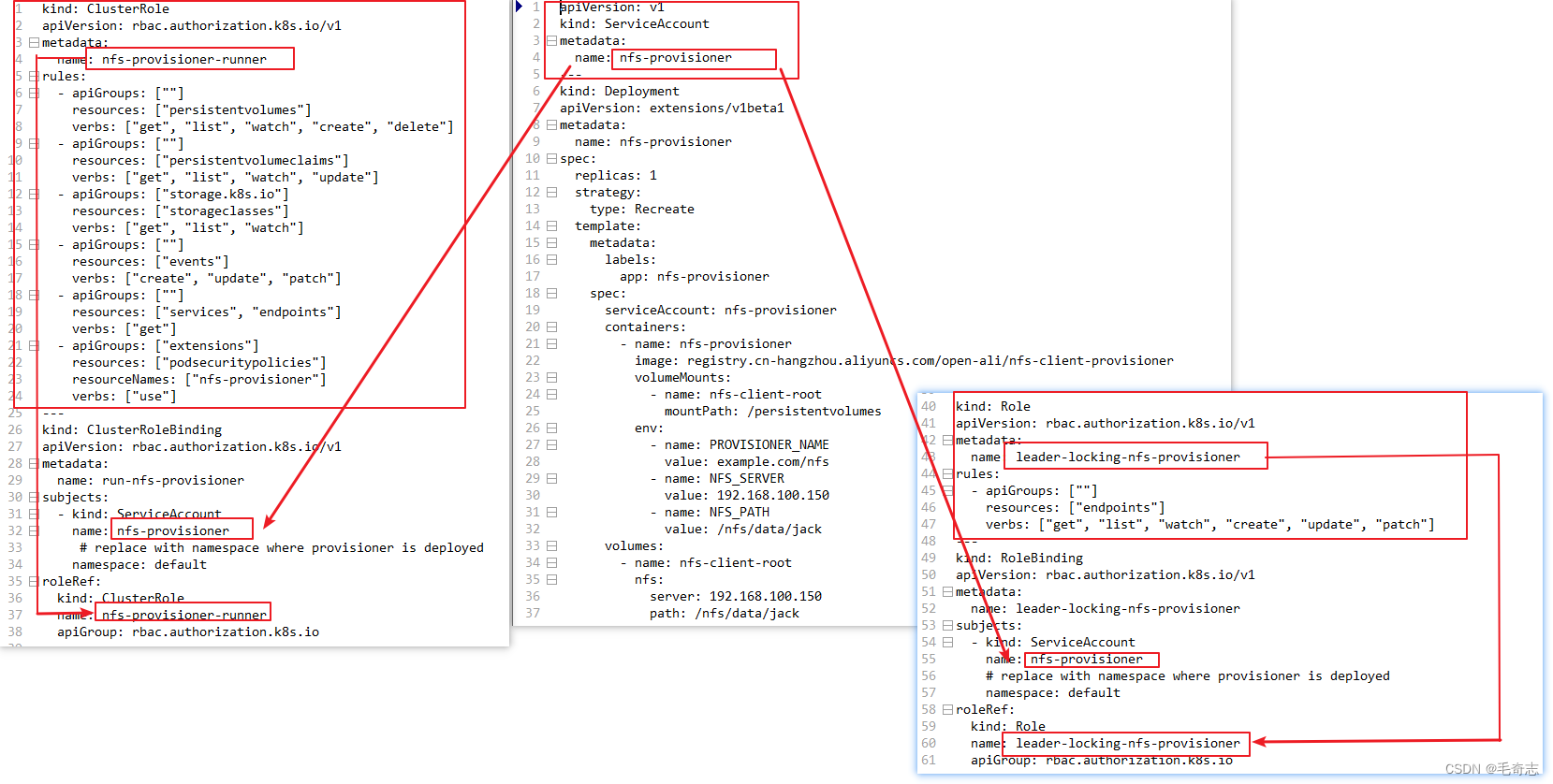
Task: Click the line resources: ["events"]
Action: (x=151, y=261)
